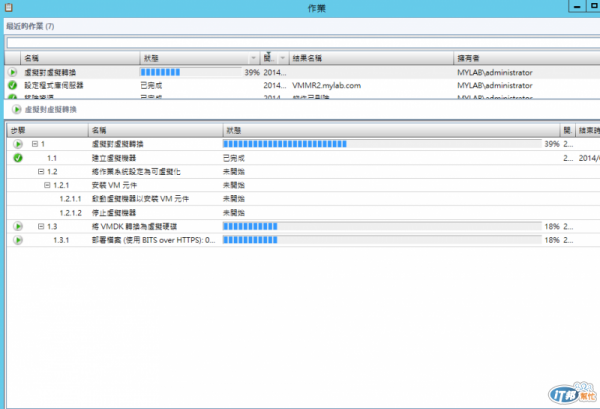Minimize the 作業 window
Image resolution: width=600 pixels, height=409 pixels.
pos(577,6)
